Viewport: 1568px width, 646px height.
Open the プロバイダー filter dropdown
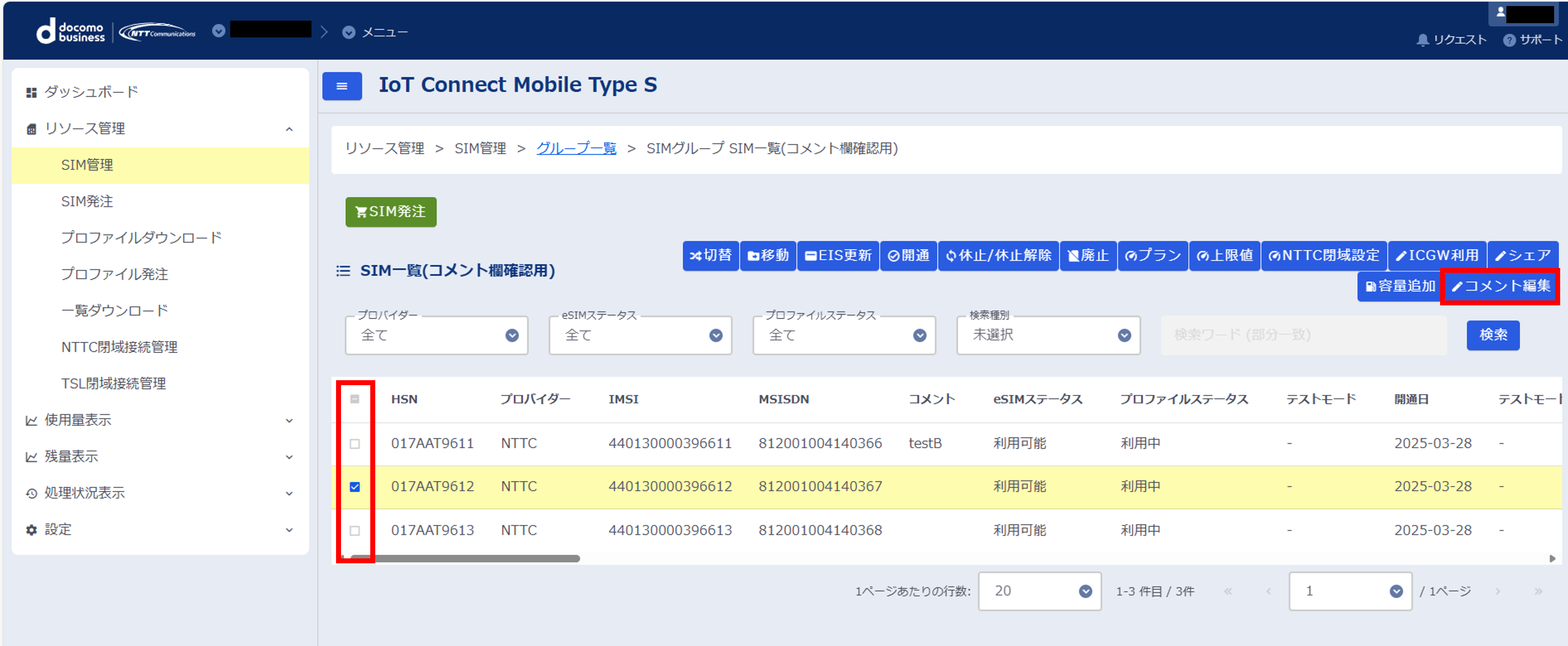click(x=437, y=336)
